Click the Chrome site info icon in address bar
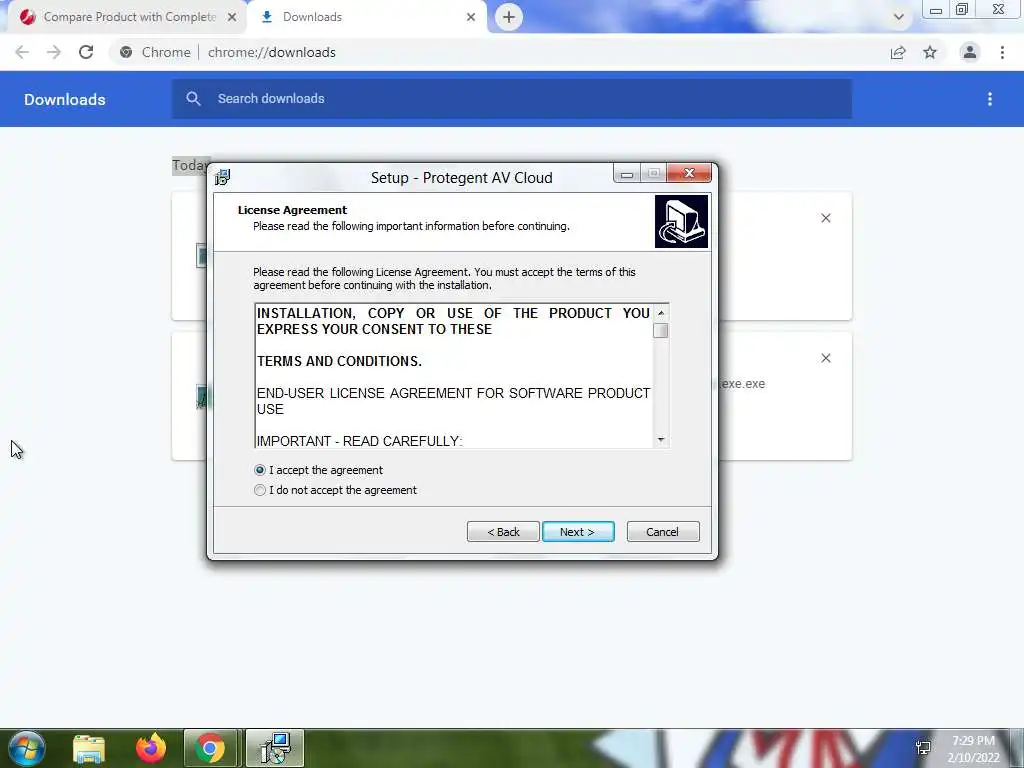Screen dimensions: 1024x768 click(x=126, y=52)
